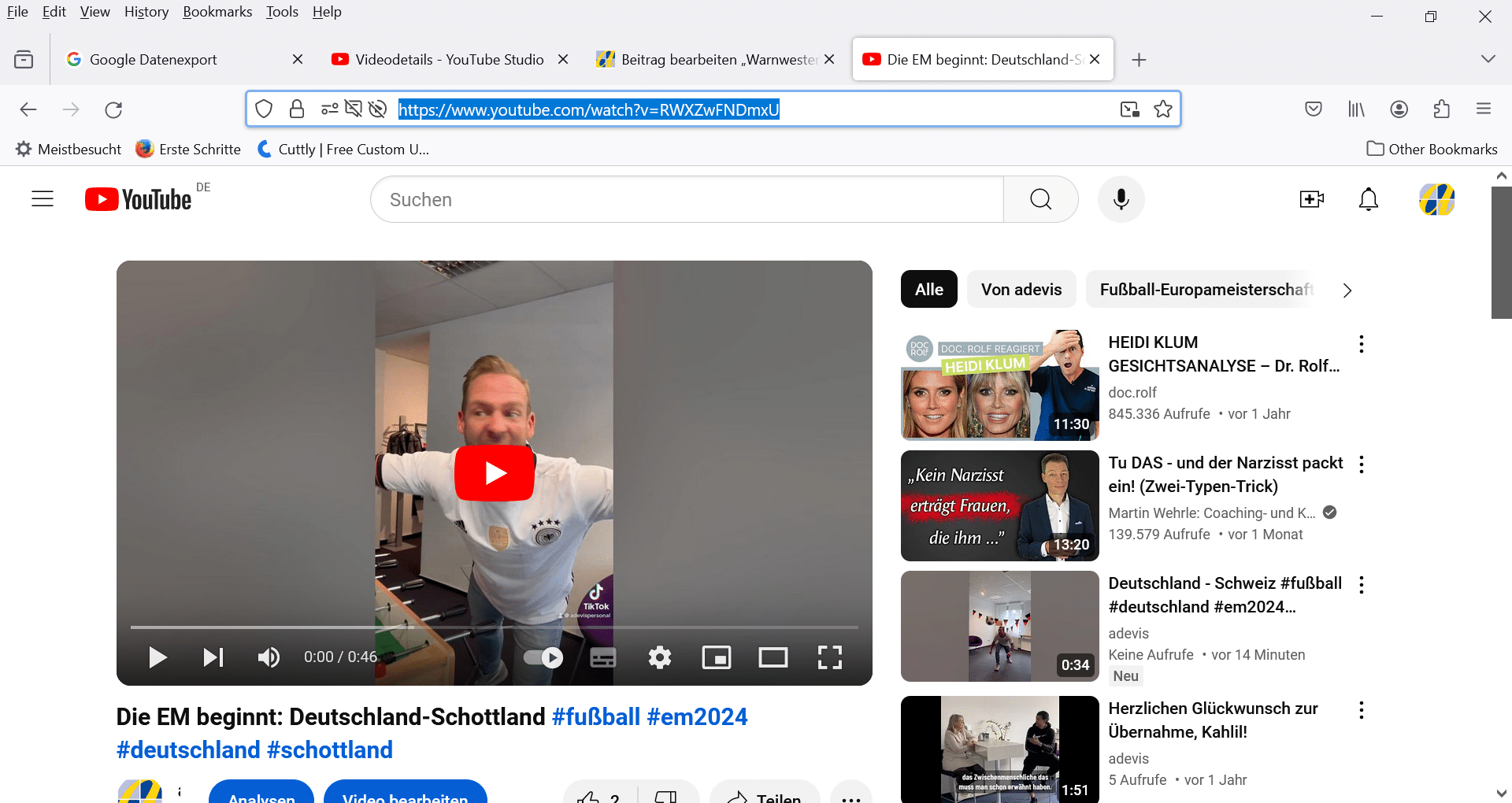Open options for HEIDI KLUM video
Screen dimensions: 1512x803
(x=1362, y=343)
